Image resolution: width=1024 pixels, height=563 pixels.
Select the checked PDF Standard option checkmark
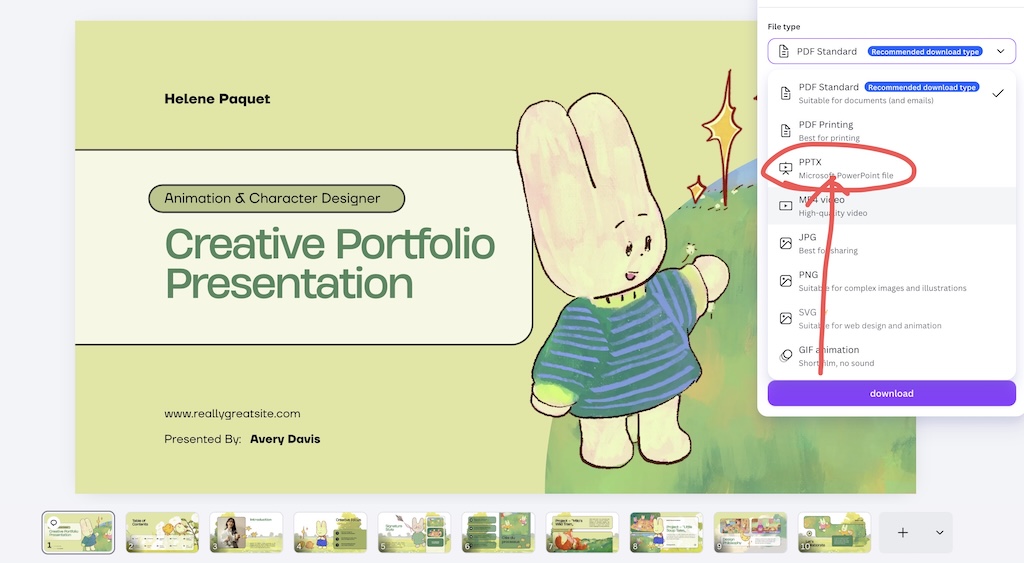tap(998, 93)
